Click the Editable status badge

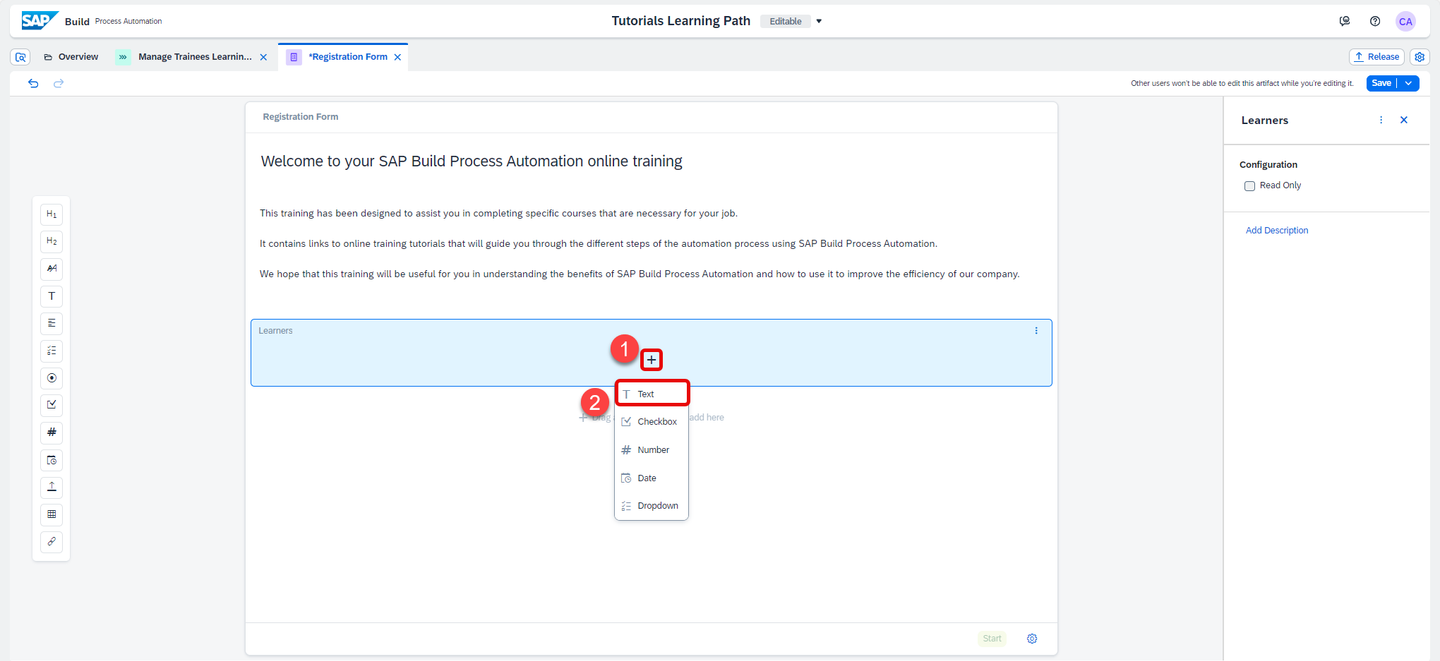(786, 21)
